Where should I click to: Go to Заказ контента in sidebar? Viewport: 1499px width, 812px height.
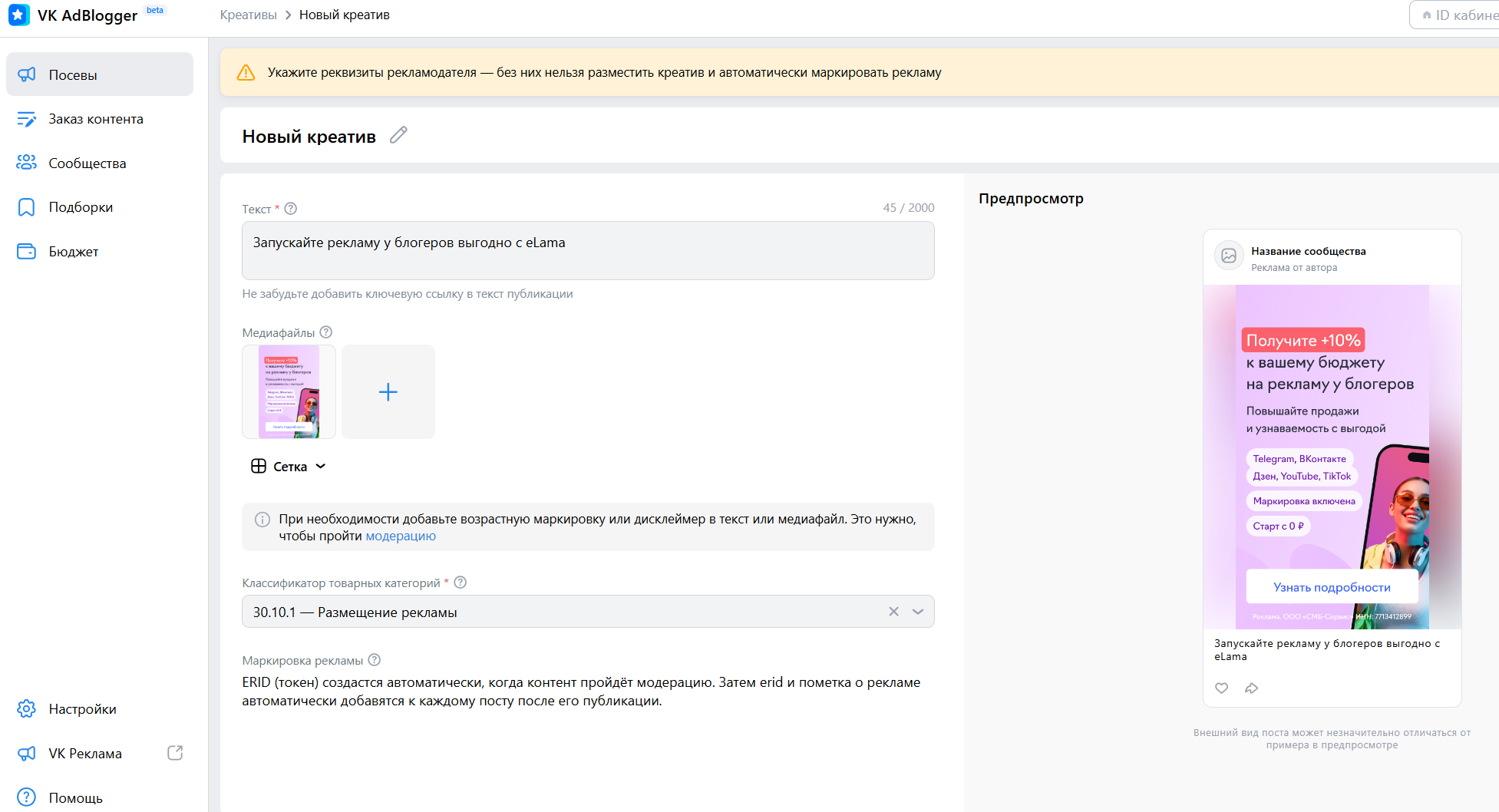tap(96, 119)
